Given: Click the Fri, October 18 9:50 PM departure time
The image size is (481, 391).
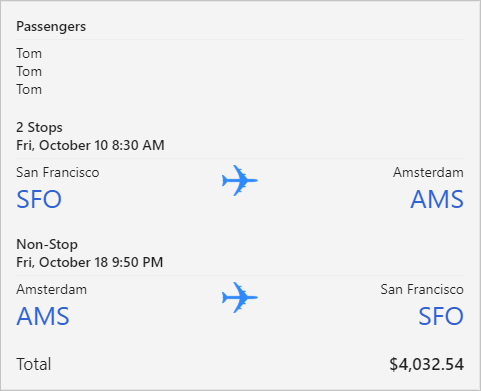Looking at the screenshot, I should point(90,262).
